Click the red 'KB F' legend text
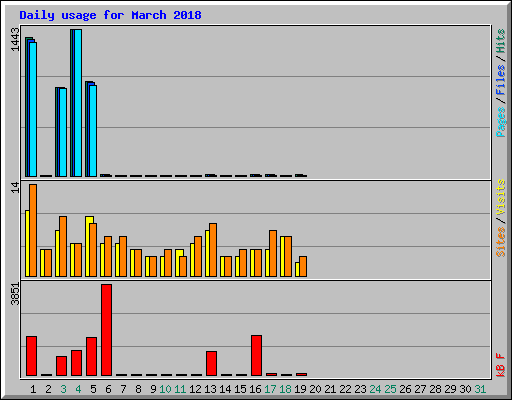 pos(500,365)
